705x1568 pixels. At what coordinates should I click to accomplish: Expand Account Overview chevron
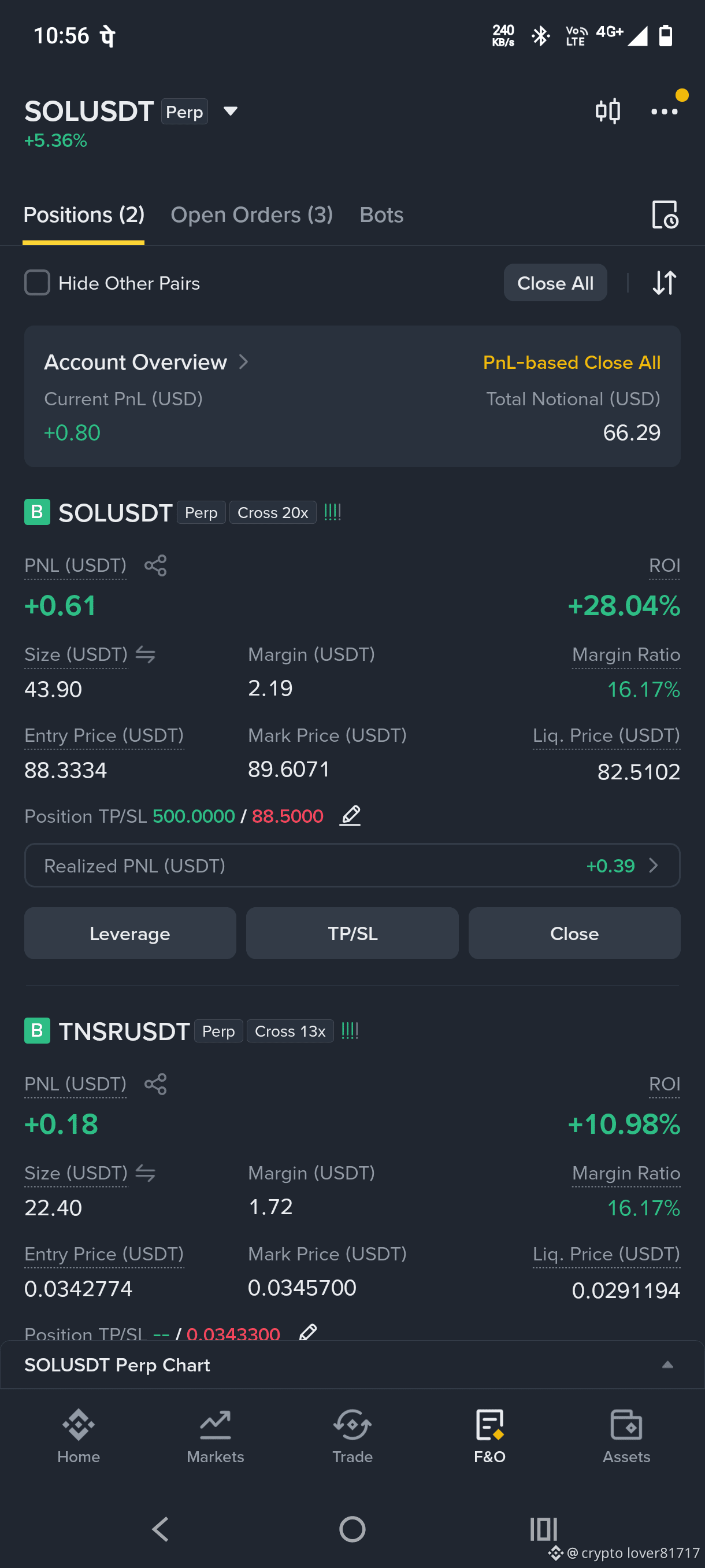(243, 362)
